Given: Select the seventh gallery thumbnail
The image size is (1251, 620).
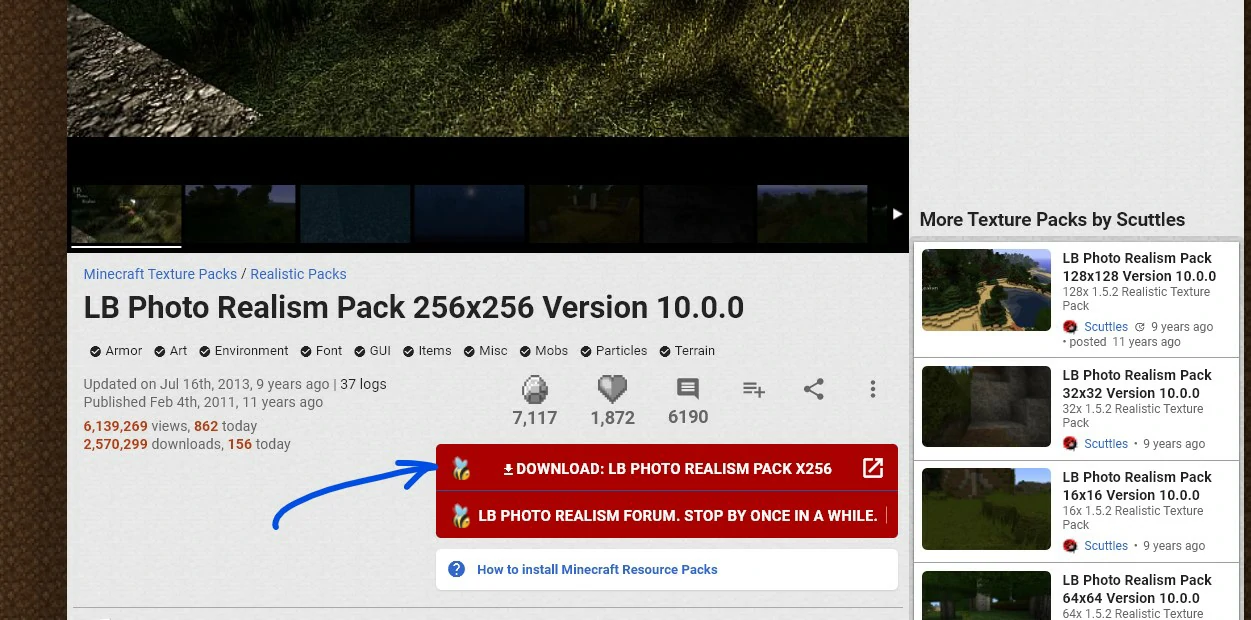Looking at the screenshot, I should pos(812,214).
